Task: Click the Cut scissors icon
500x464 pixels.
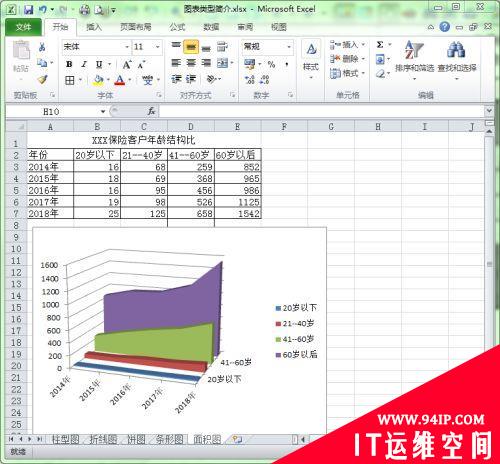Action: [42, 47]
